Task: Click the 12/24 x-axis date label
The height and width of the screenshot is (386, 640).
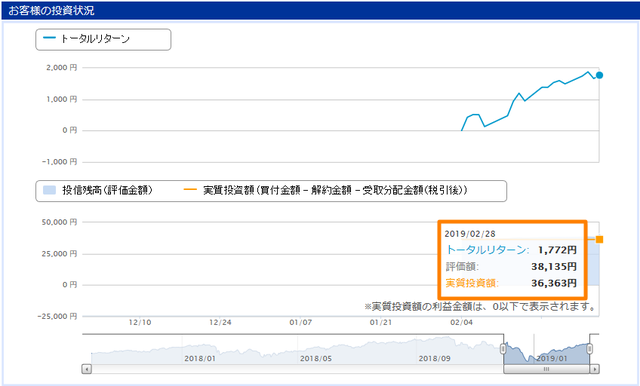Action: coord(220,322)
